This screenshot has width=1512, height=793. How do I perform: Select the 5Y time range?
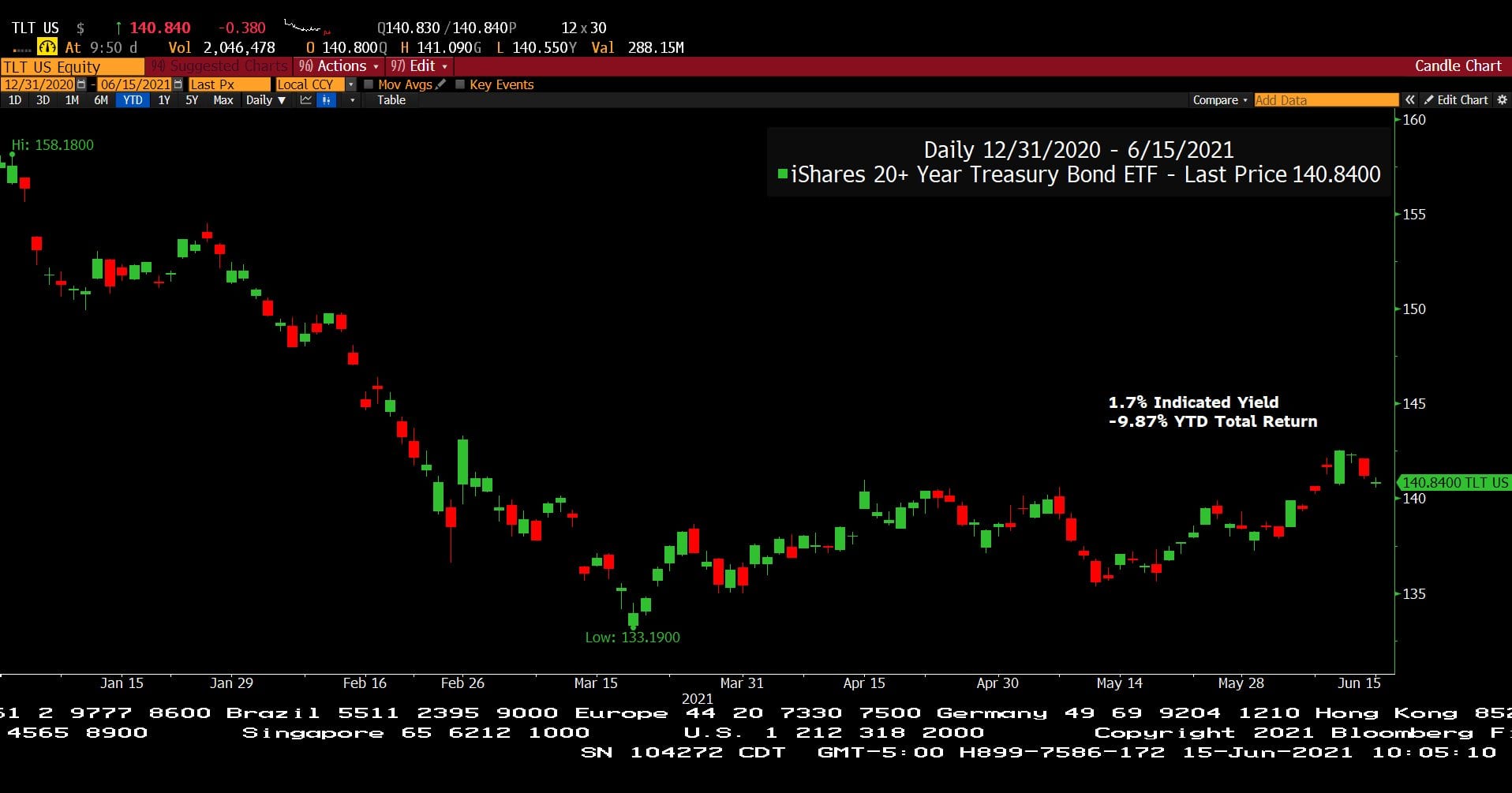click(x=192, y=100)
